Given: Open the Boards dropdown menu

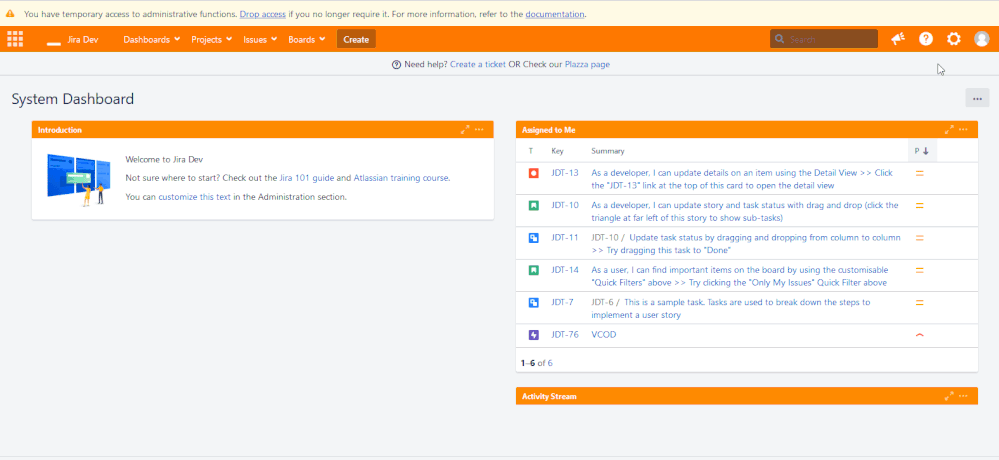Looking at the screenshot, I should pos(307,40).
